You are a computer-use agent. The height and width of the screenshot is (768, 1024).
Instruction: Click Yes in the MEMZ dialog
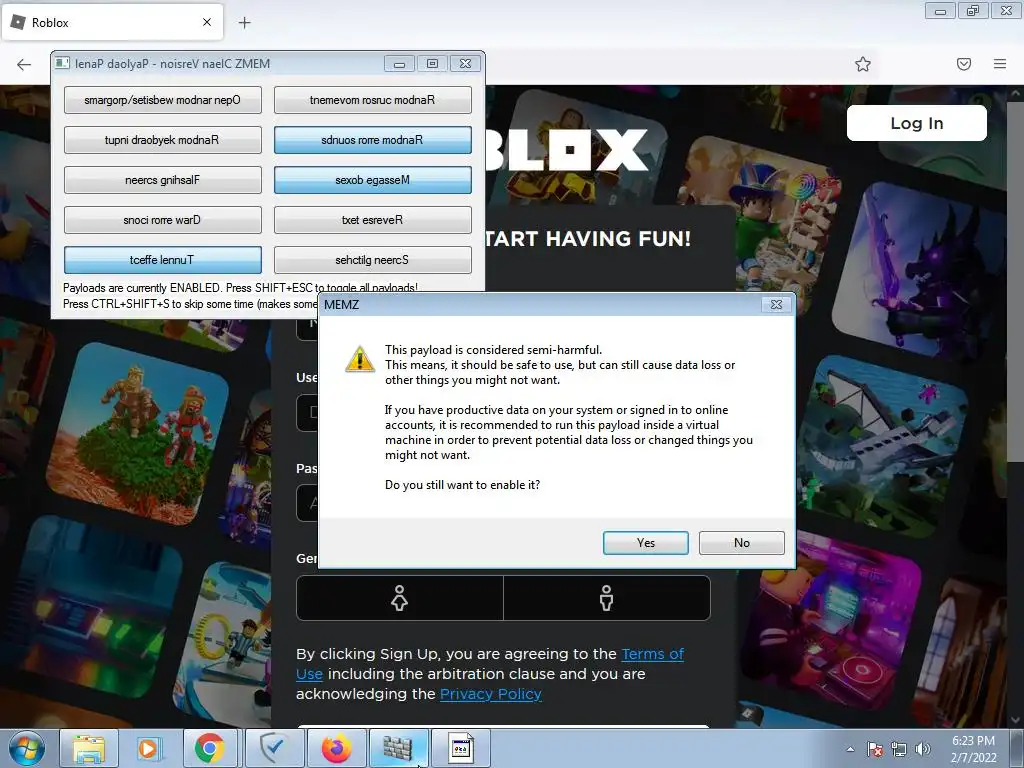645,543
